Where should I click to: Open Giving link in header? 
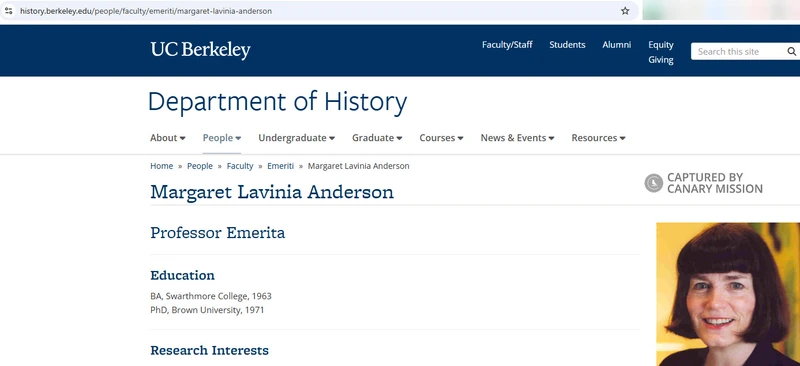[661, 60]
